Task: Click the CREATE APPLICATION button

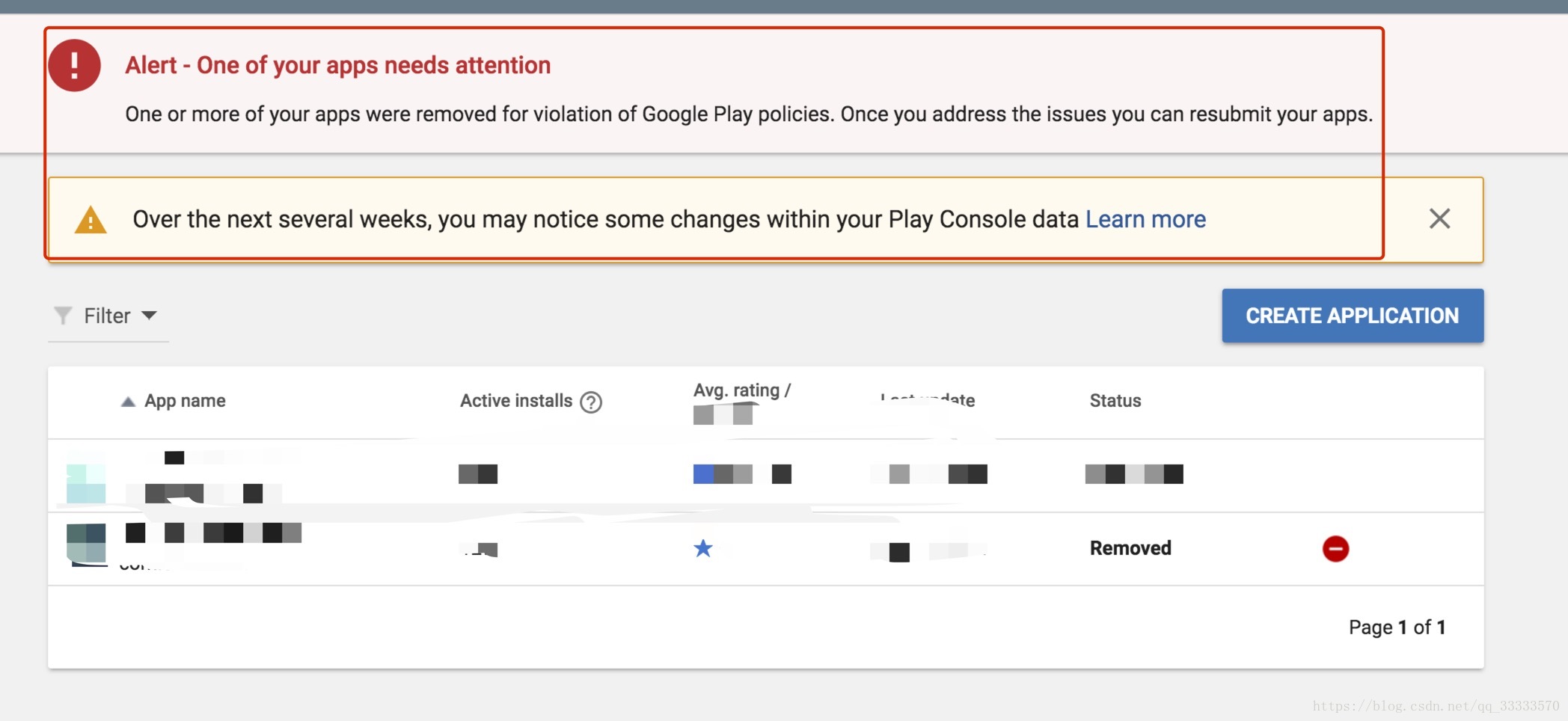Action: [x=1353, y=316]
